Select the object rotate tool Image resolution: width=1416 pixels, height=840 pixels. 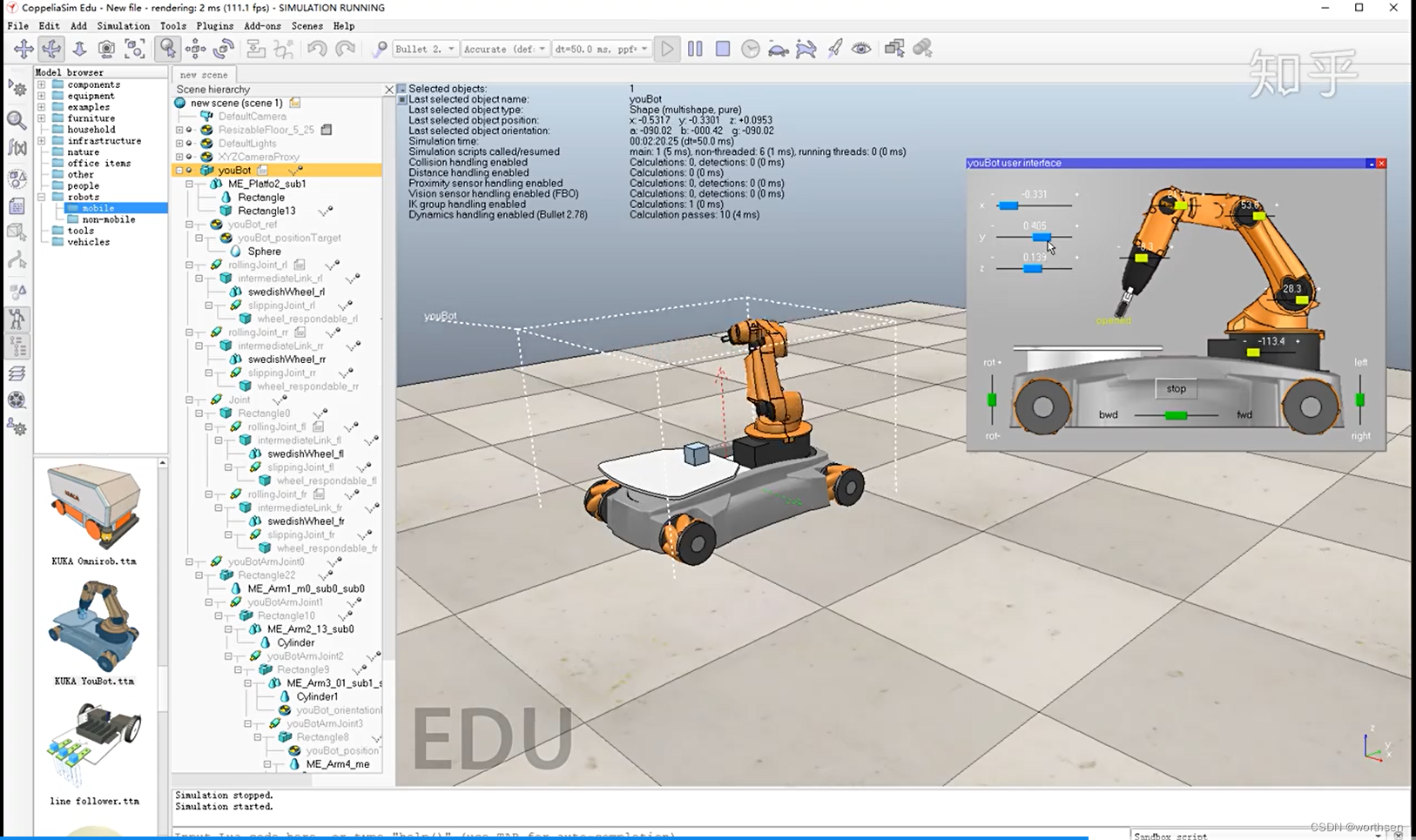[224, 49]
